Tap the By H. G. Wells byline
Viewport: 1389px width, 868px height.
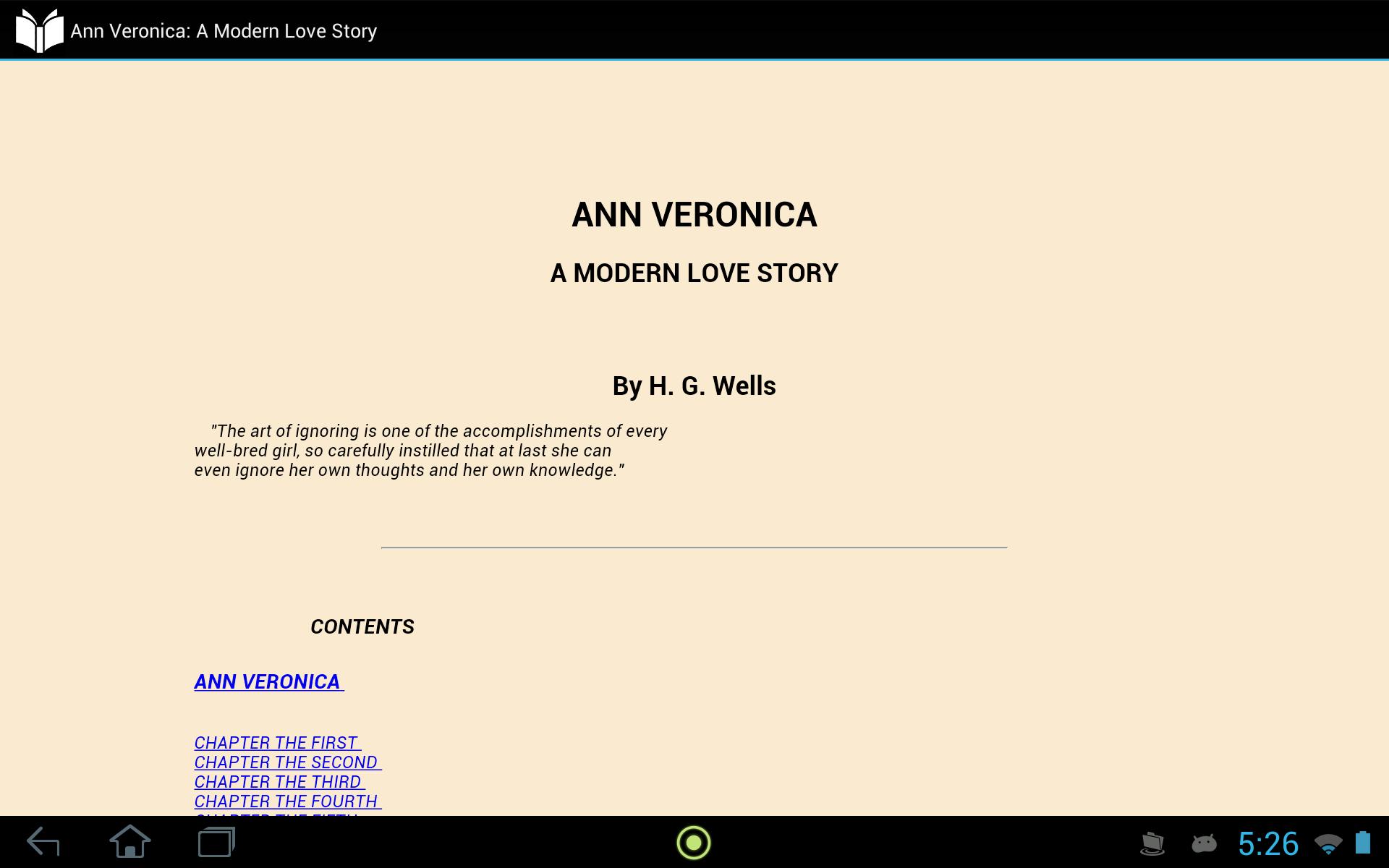click(x=694, y=386)
